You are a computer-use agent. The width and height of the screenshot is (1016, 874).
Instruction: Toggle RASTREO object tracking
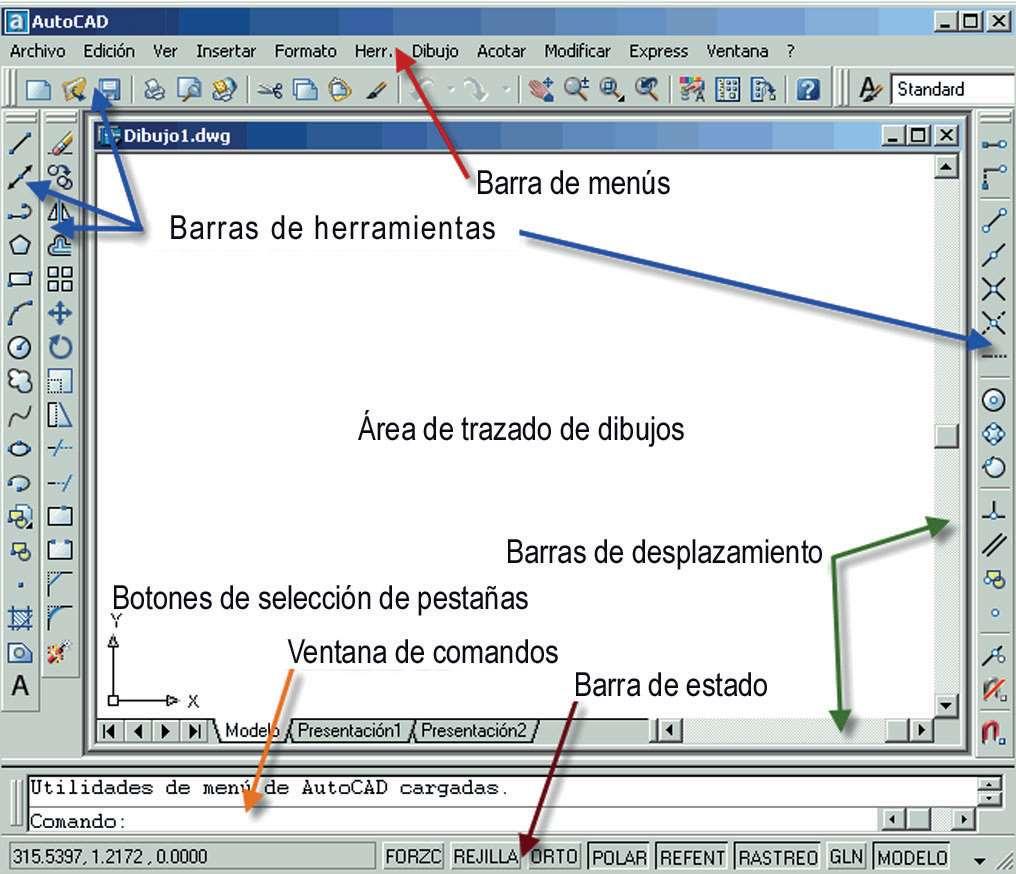click(778, 857)
